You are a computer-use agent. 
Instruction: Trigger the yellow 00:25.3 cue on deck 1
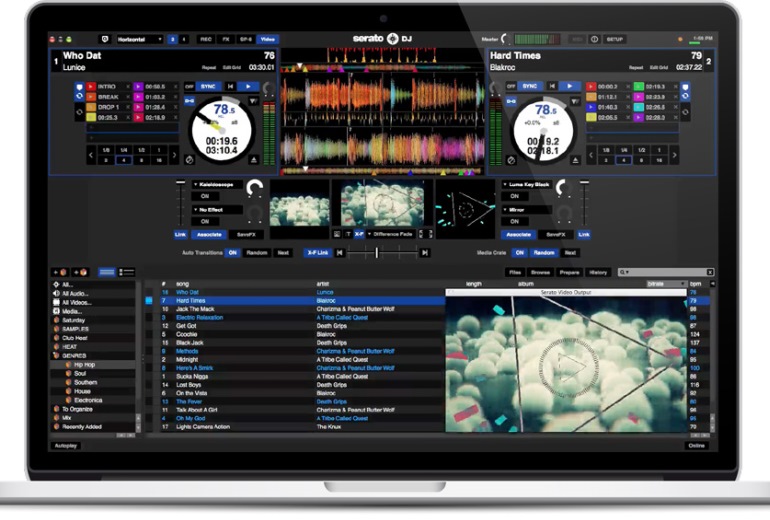click(91, 117)
